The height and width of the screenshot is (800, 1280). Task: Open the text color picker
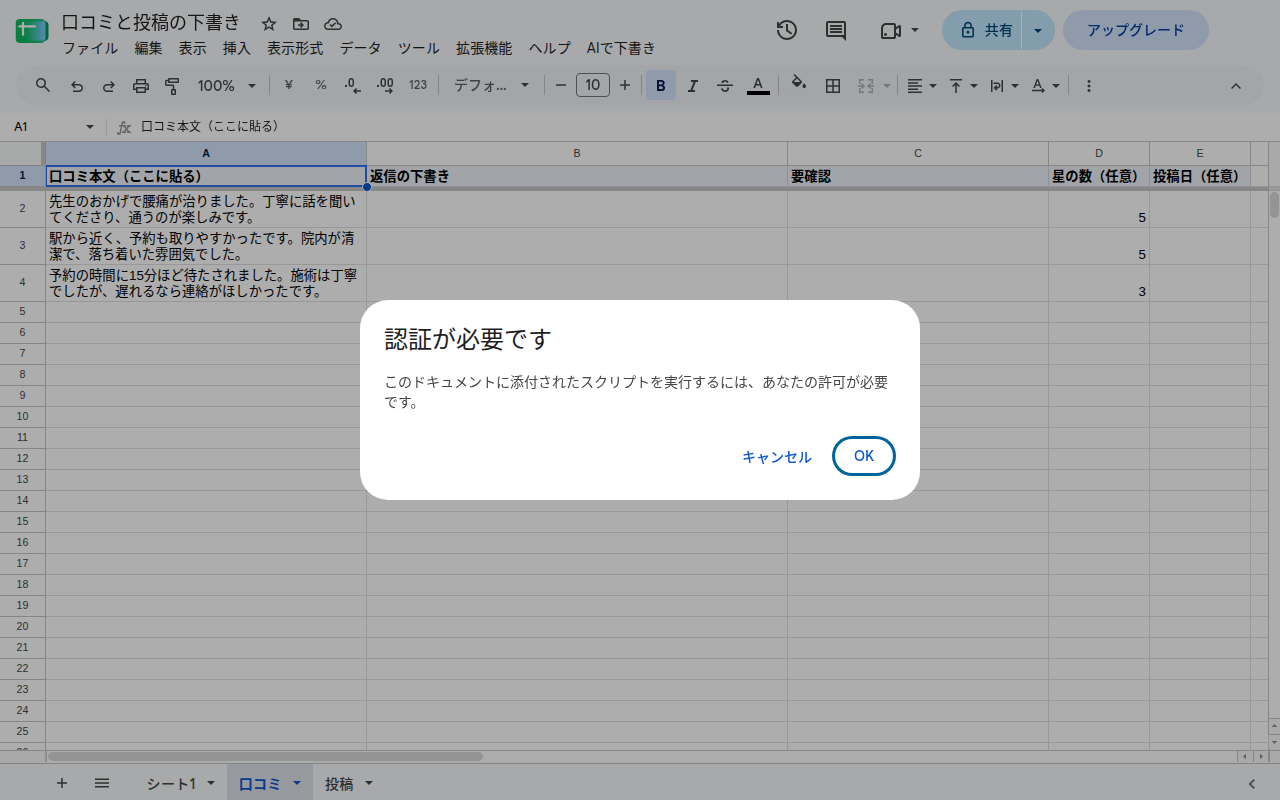click(x=758, y=86)
